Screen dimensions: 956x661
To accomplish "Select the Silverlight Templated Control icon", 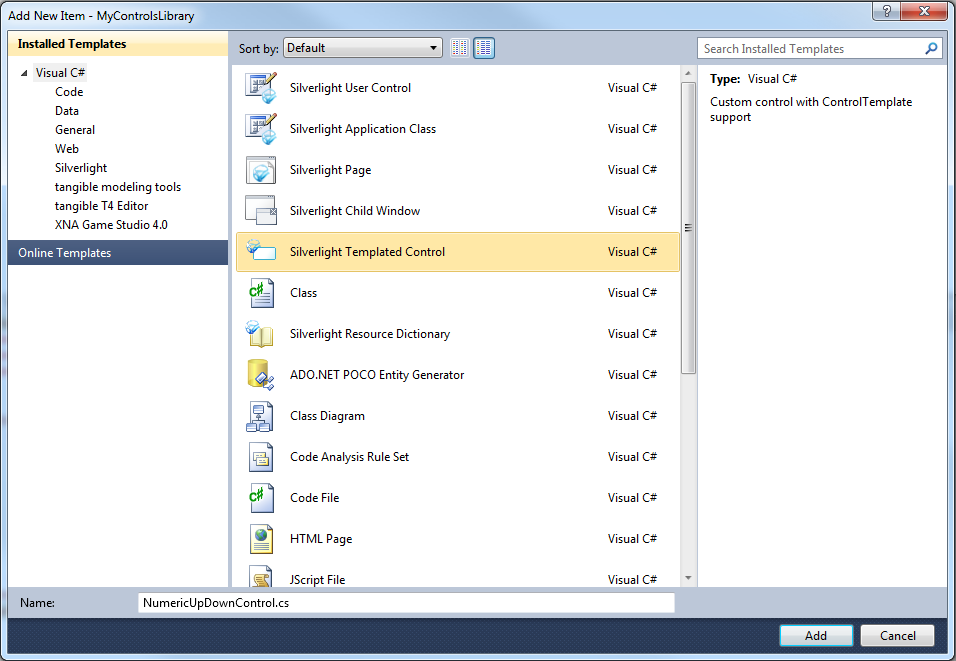I will click(261, 250).
